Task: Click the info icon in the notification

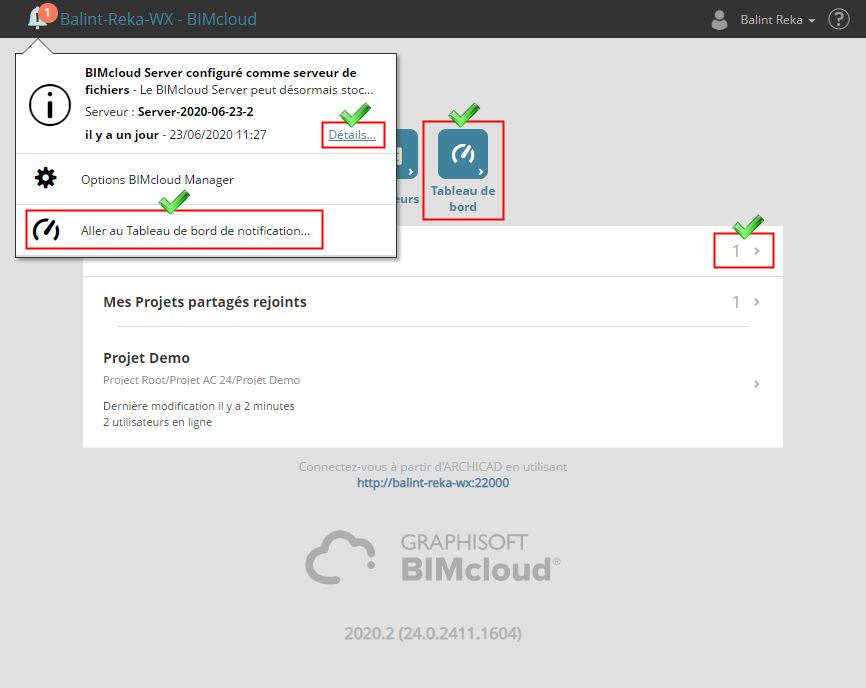Action: point(50,105)
